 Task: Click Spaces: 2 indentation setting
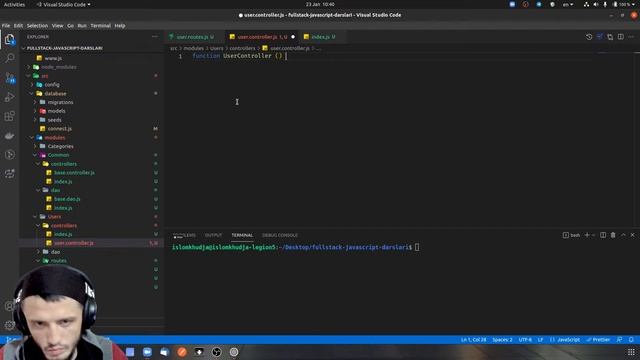tap(502, 340)
